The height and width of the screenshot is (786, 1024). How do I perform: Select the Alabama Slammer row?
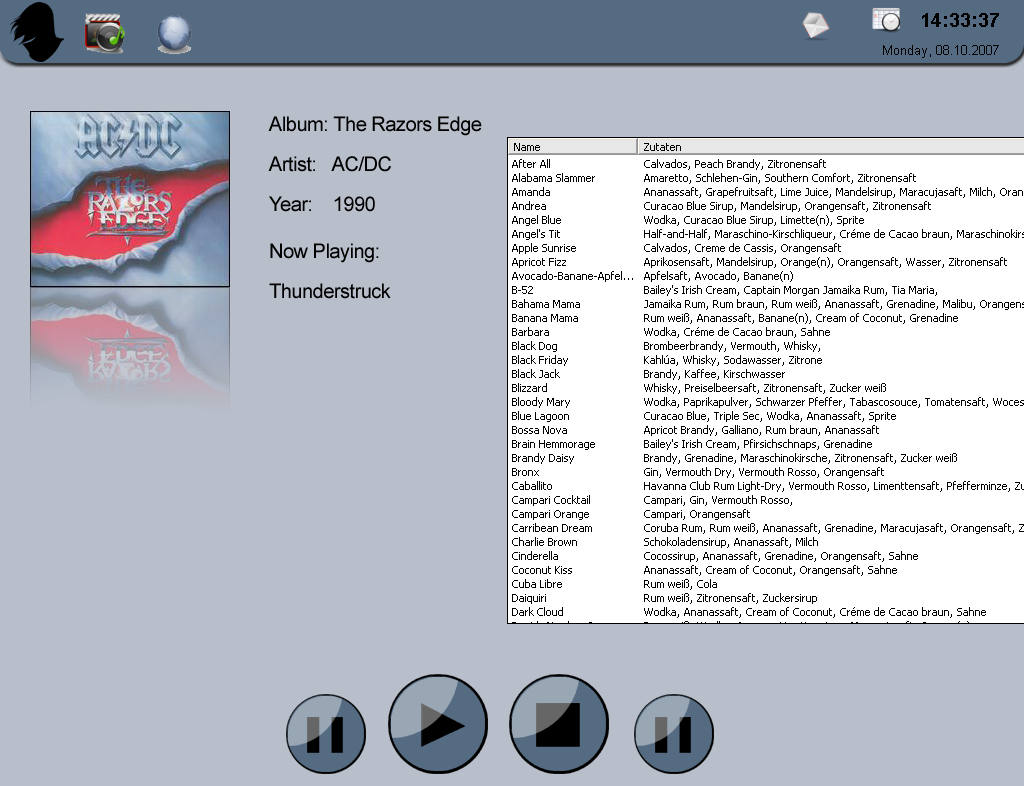[x=766, y=178]
